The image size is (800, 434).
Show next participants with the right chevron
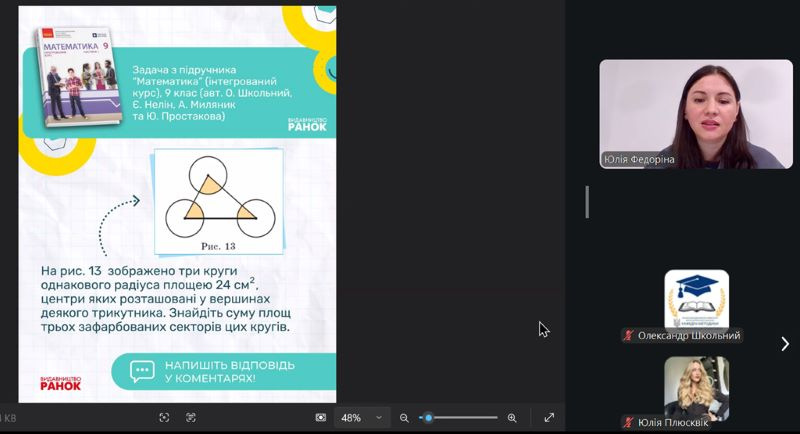[x=785, y=344]
